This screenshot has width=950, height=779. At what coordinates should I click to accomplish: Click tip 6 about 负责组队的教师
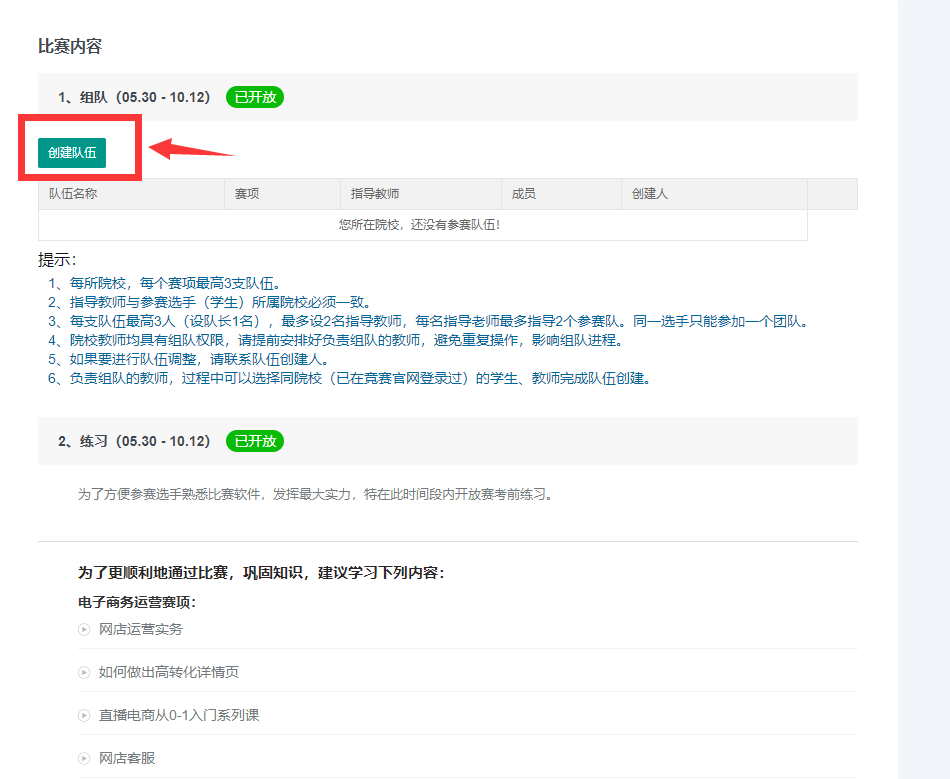tap(350, 378)
